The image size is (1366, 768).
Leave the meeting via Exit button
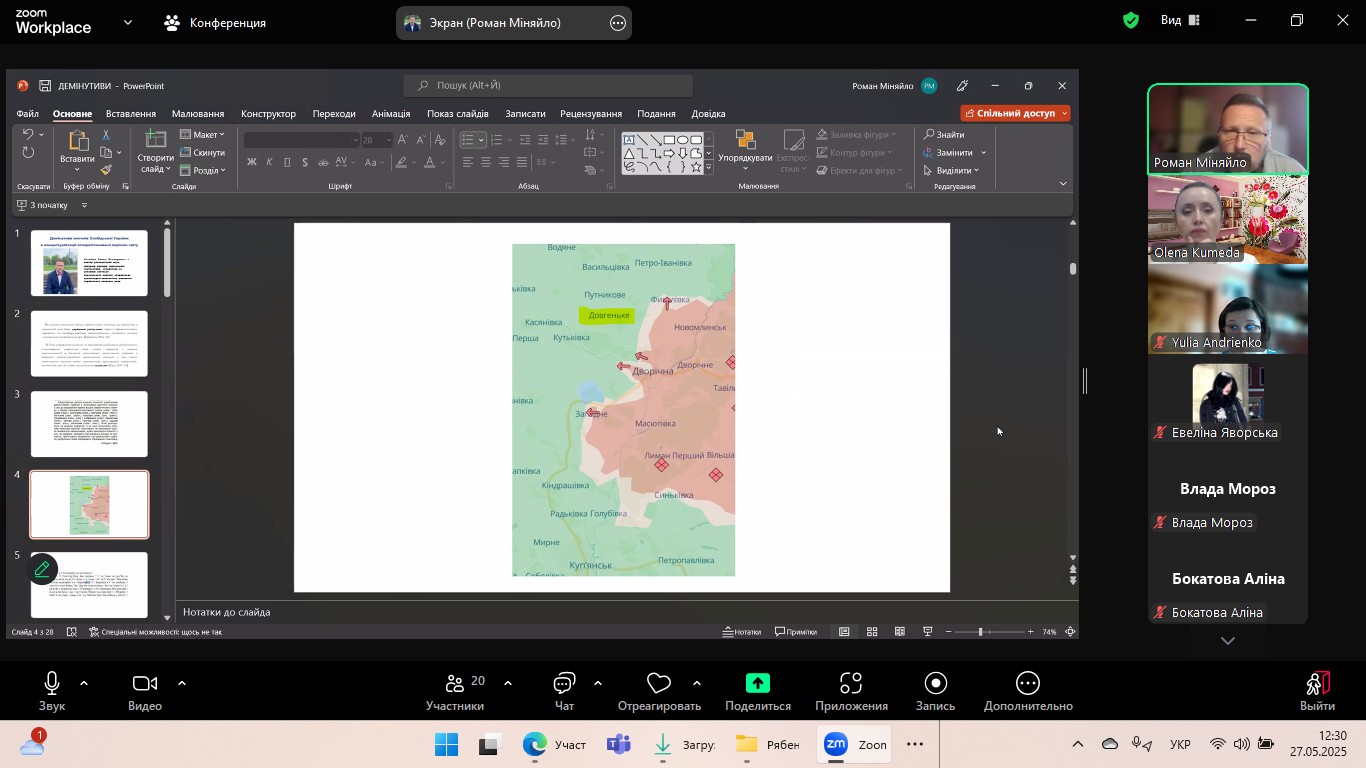coord(1317,686)
